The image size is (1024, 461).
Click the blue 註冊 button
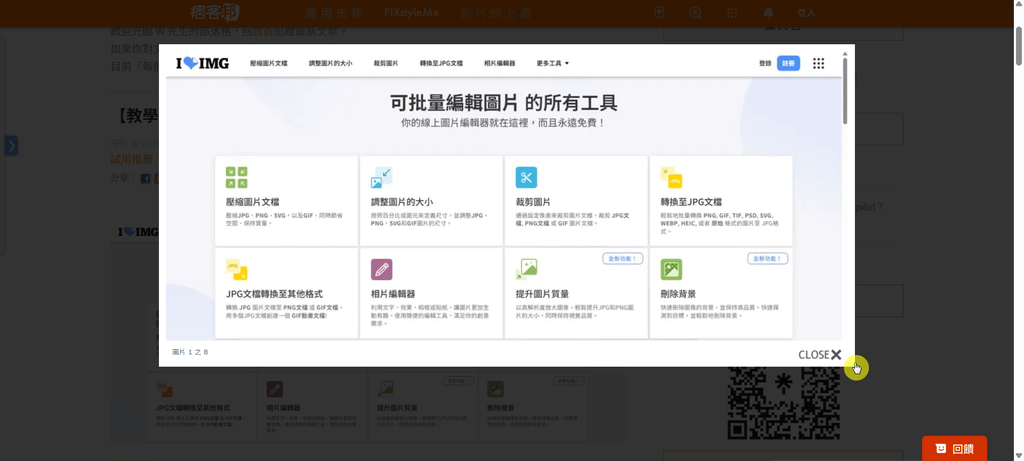pyautogui.click(x=788, y=63)
